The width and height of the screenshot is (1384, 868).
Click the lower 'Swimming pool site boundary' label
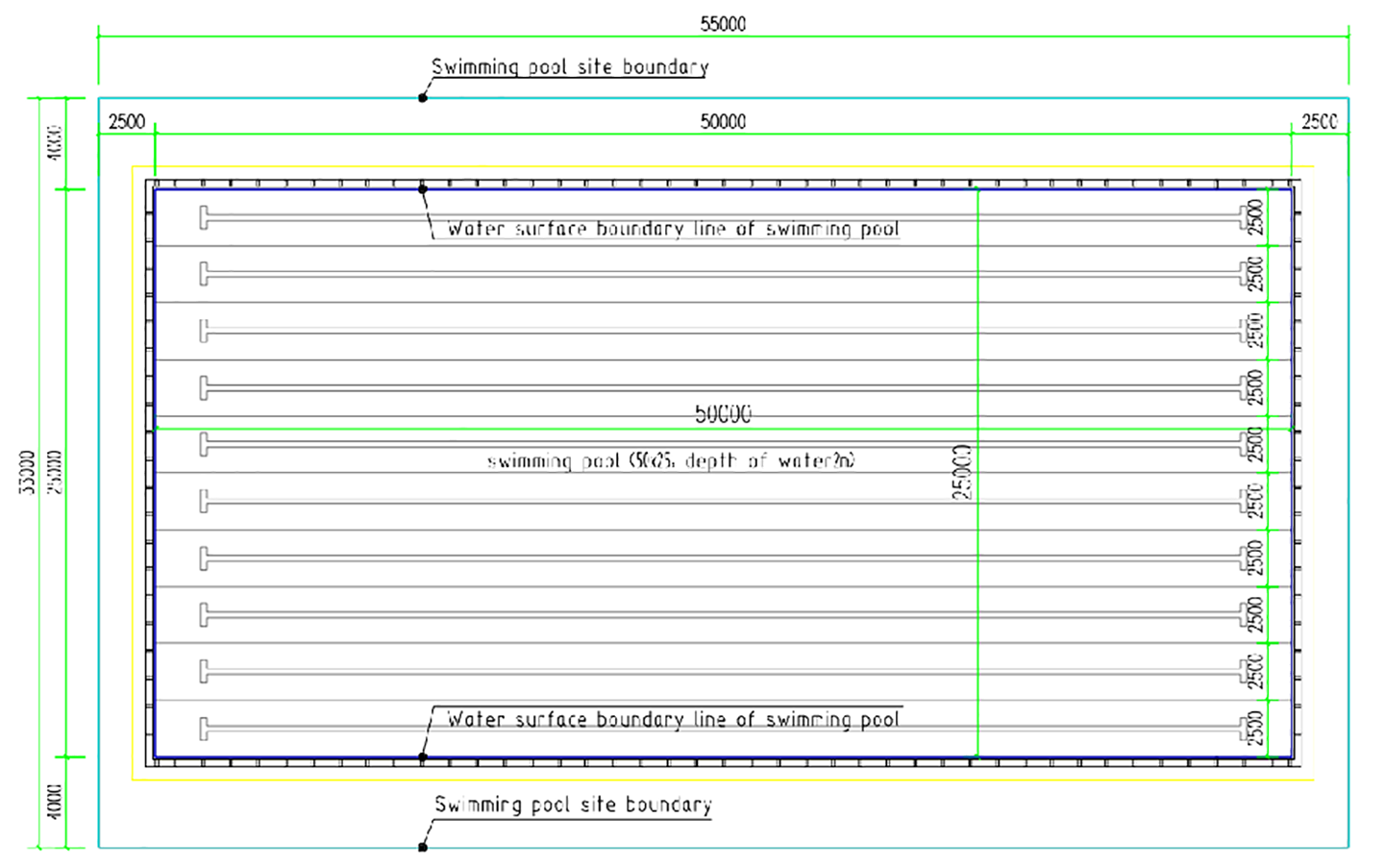(x=573, y=805)
